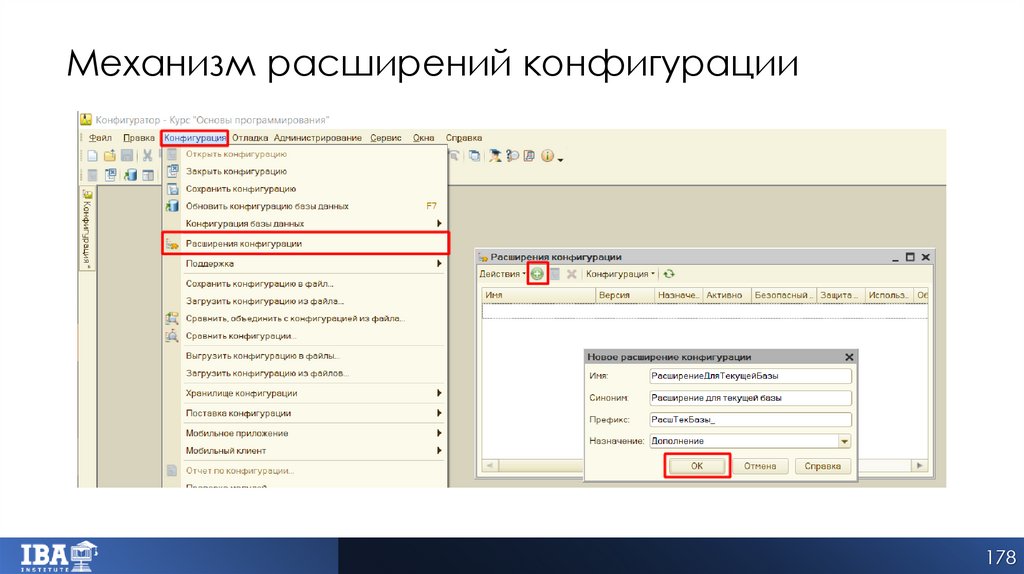Click into the Синоним input field
1024x574 pixels.
pos(750,398)
